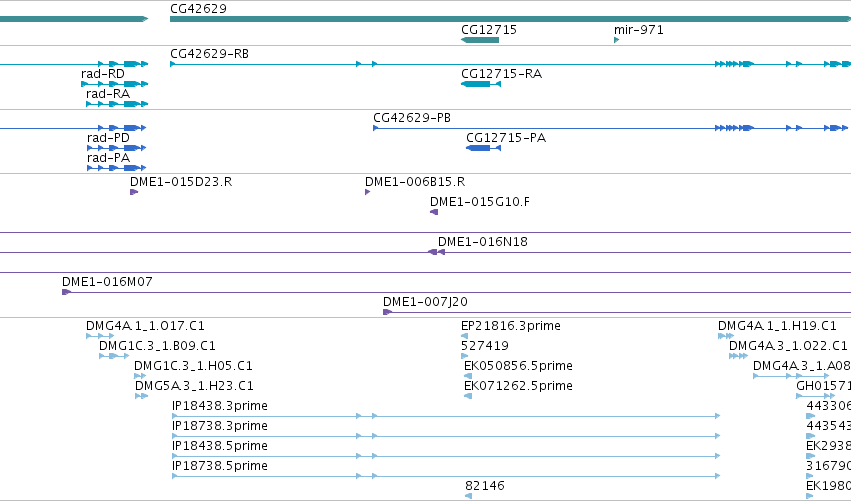Click the EP21816.3prime arrow glyph

tap(464, 336)
